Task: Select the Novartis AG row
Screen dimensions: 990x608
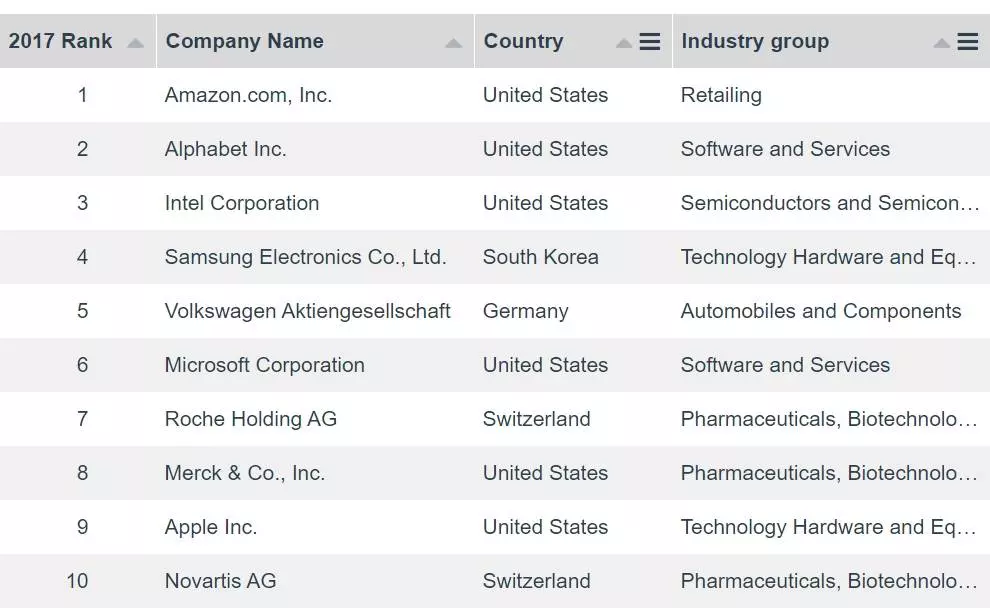Action: coord(220,582)
